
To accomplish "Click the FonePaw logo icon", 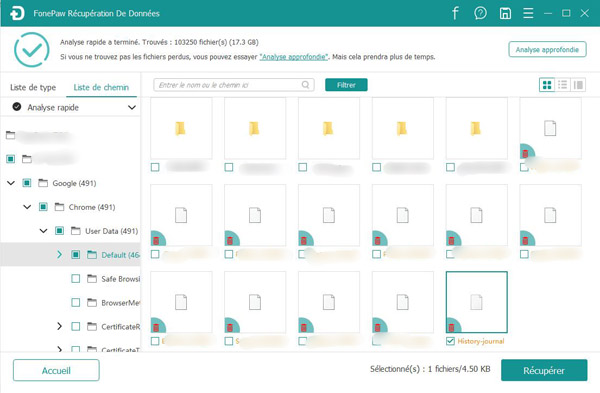I will coord(17,13).
